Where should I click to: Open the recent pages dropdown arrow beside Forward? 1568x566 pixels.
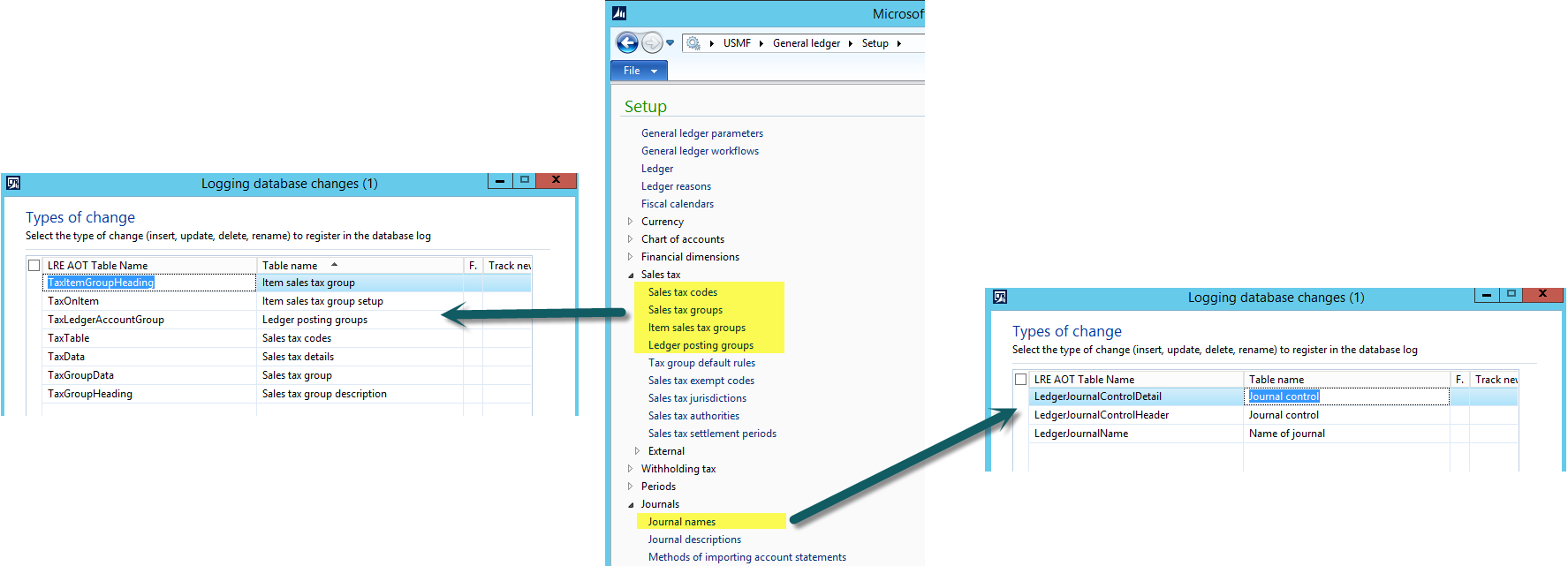(x=670, y=43)
